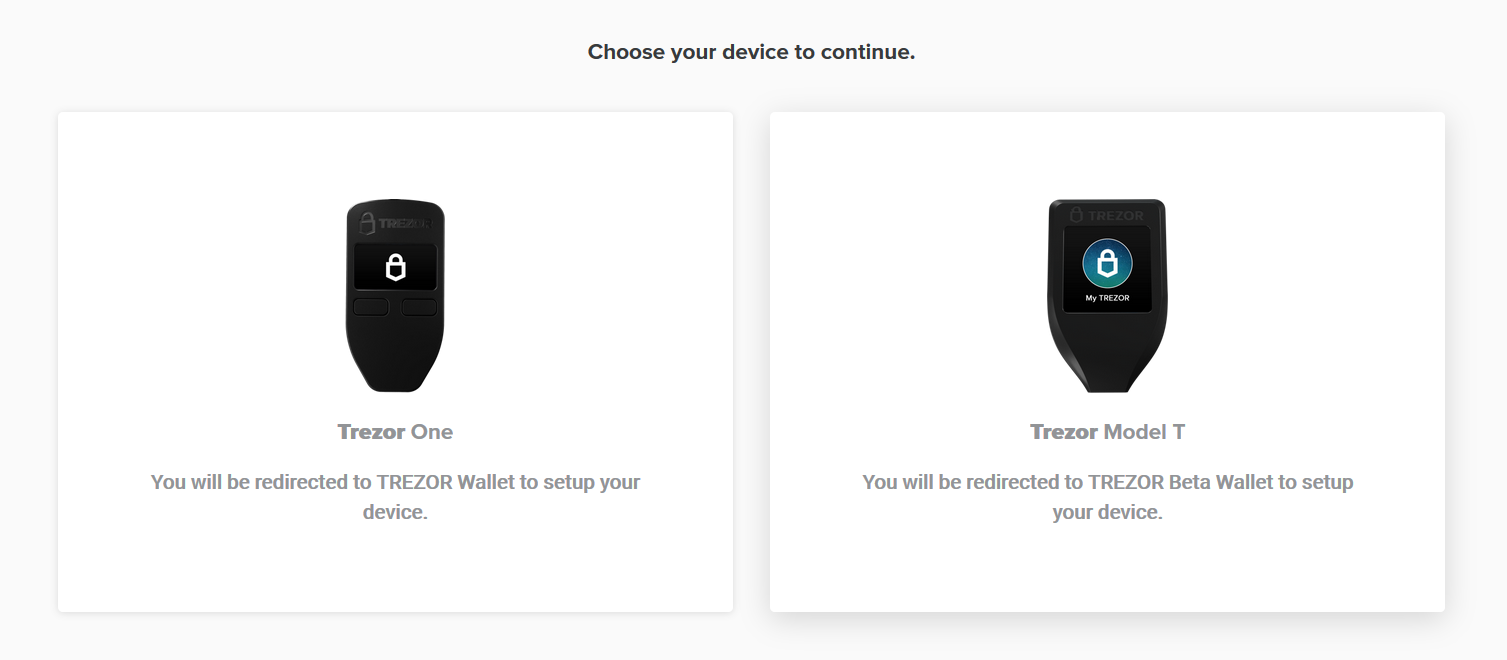Select the Trezor One device image
1507x660 pixels.
(x=396, y=295)
